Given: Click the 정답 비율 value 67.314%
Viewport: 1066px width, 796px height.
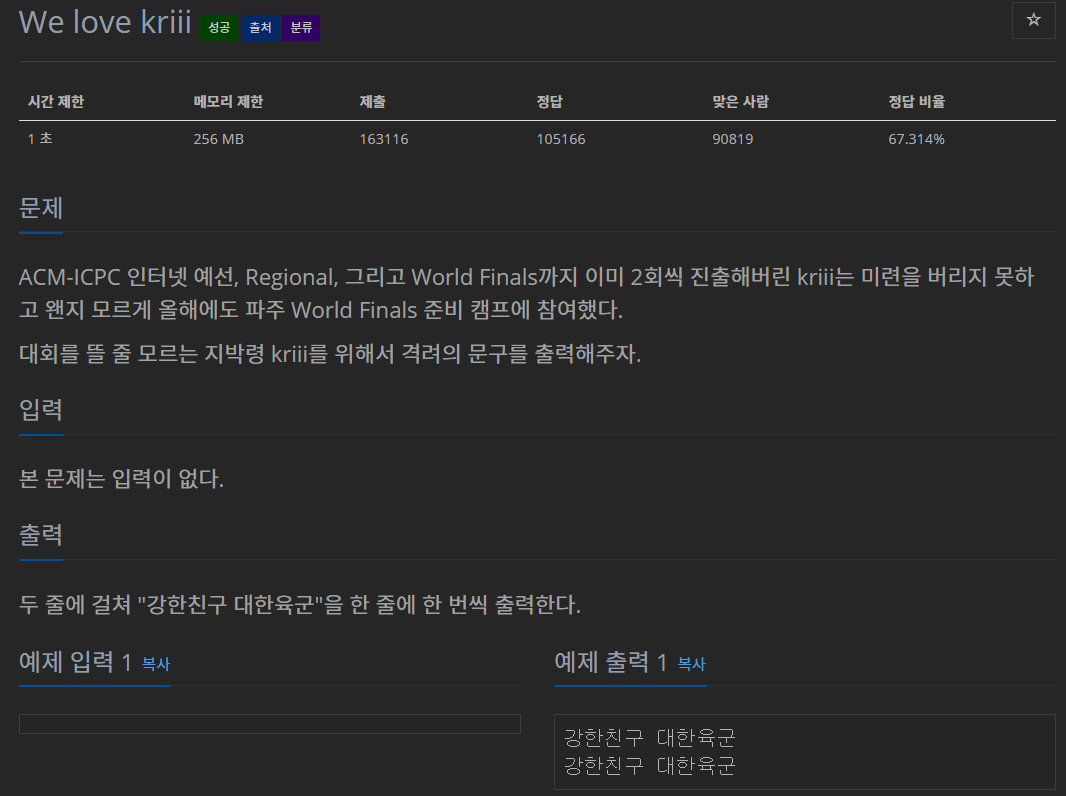Looking at the screenshot, I should 914,139.
